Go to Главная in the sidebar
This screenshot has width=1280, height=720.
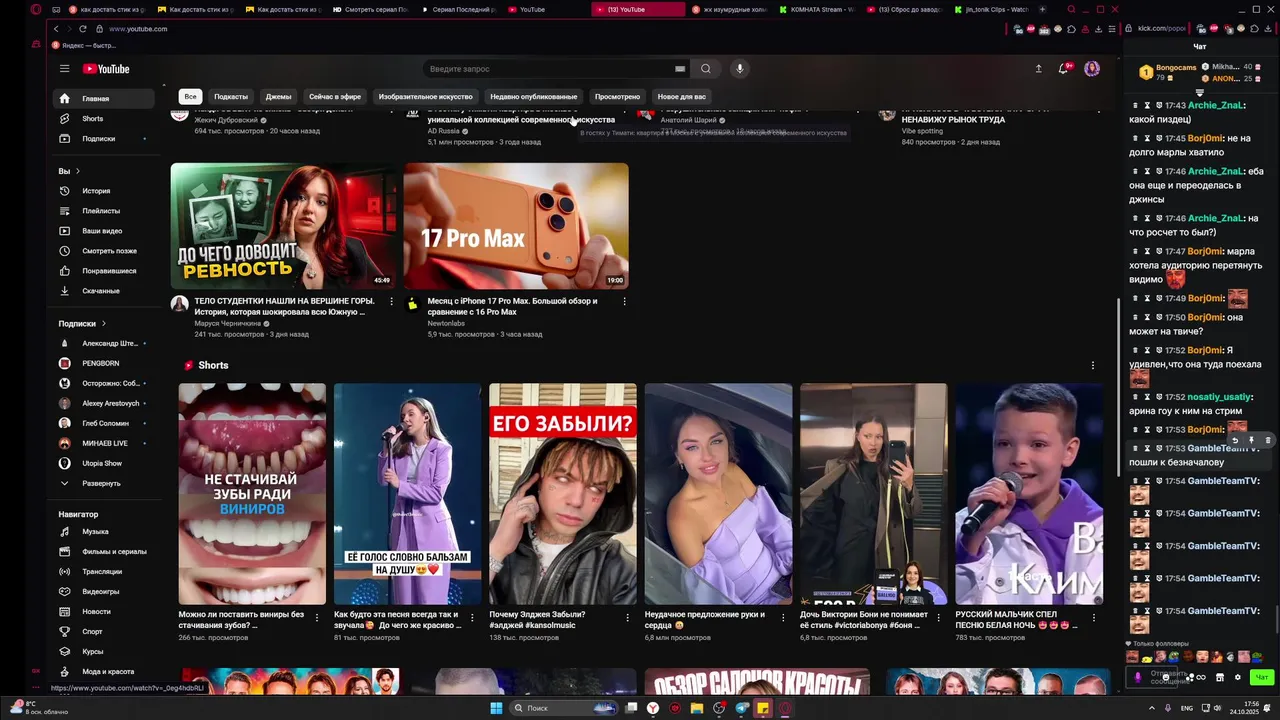tap(104, 99)
